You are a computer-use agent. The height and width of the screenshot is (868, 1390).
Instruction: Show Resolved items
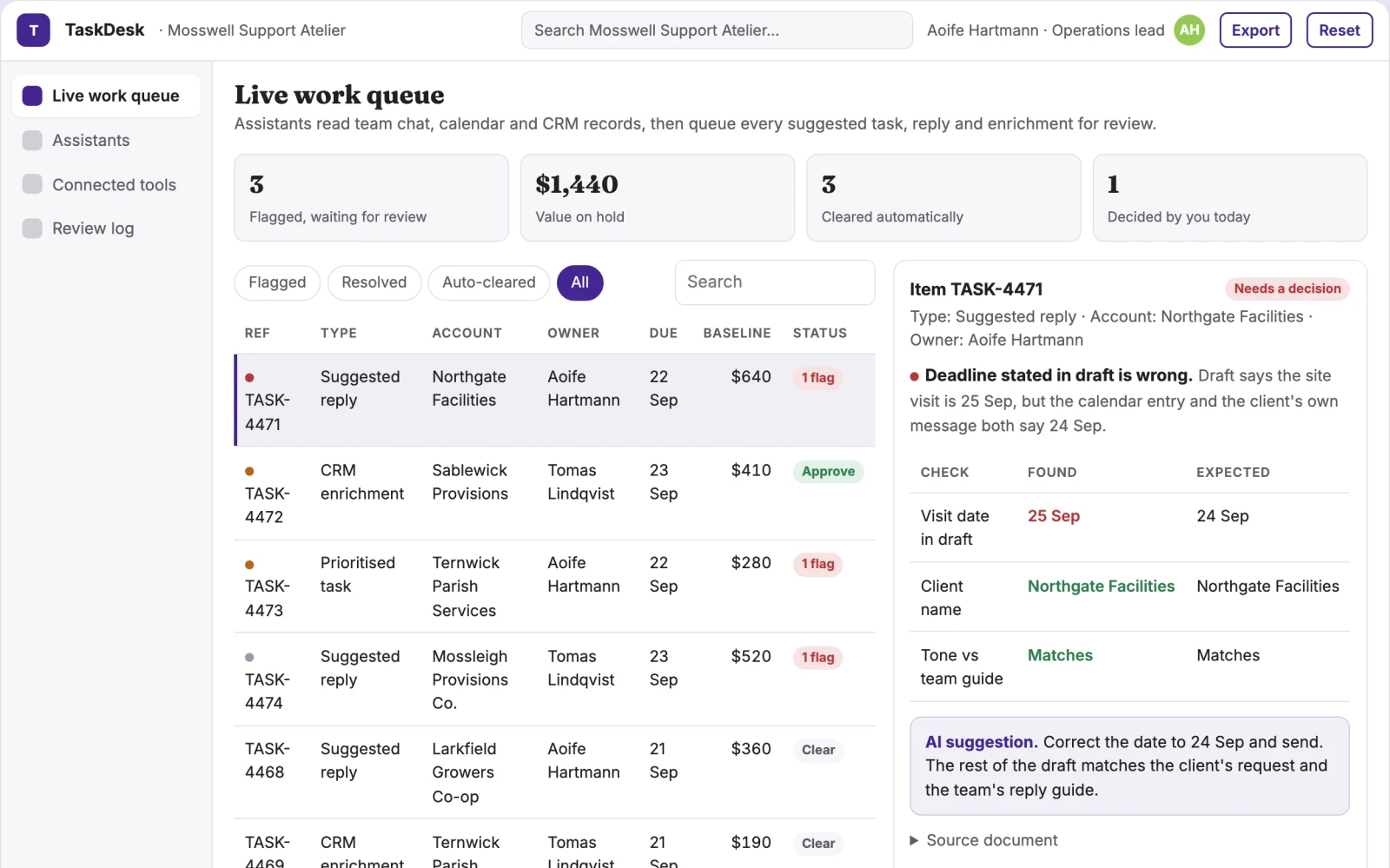[374, 282]
